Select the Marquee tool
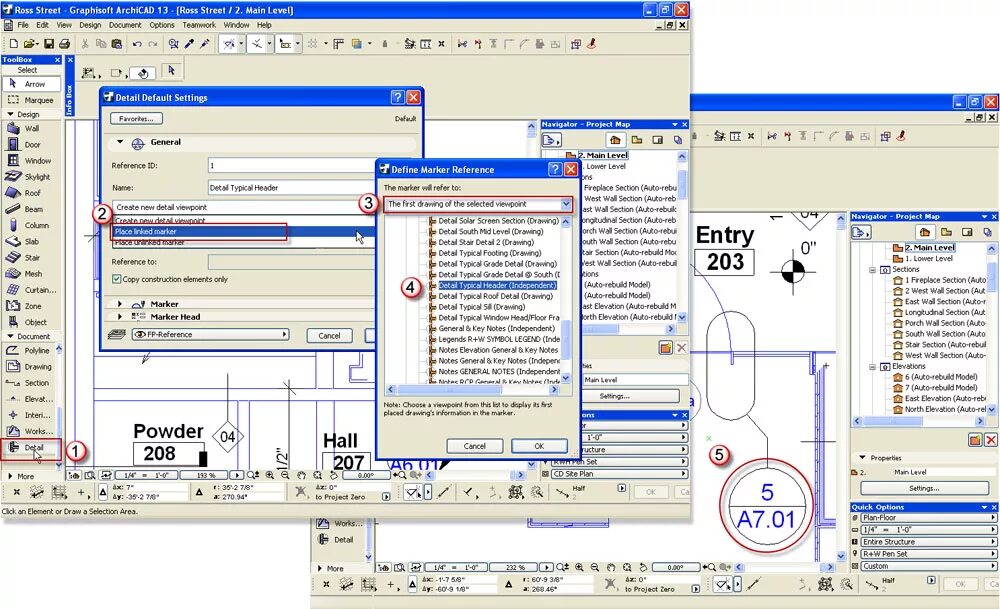 [x=31, y=100]
